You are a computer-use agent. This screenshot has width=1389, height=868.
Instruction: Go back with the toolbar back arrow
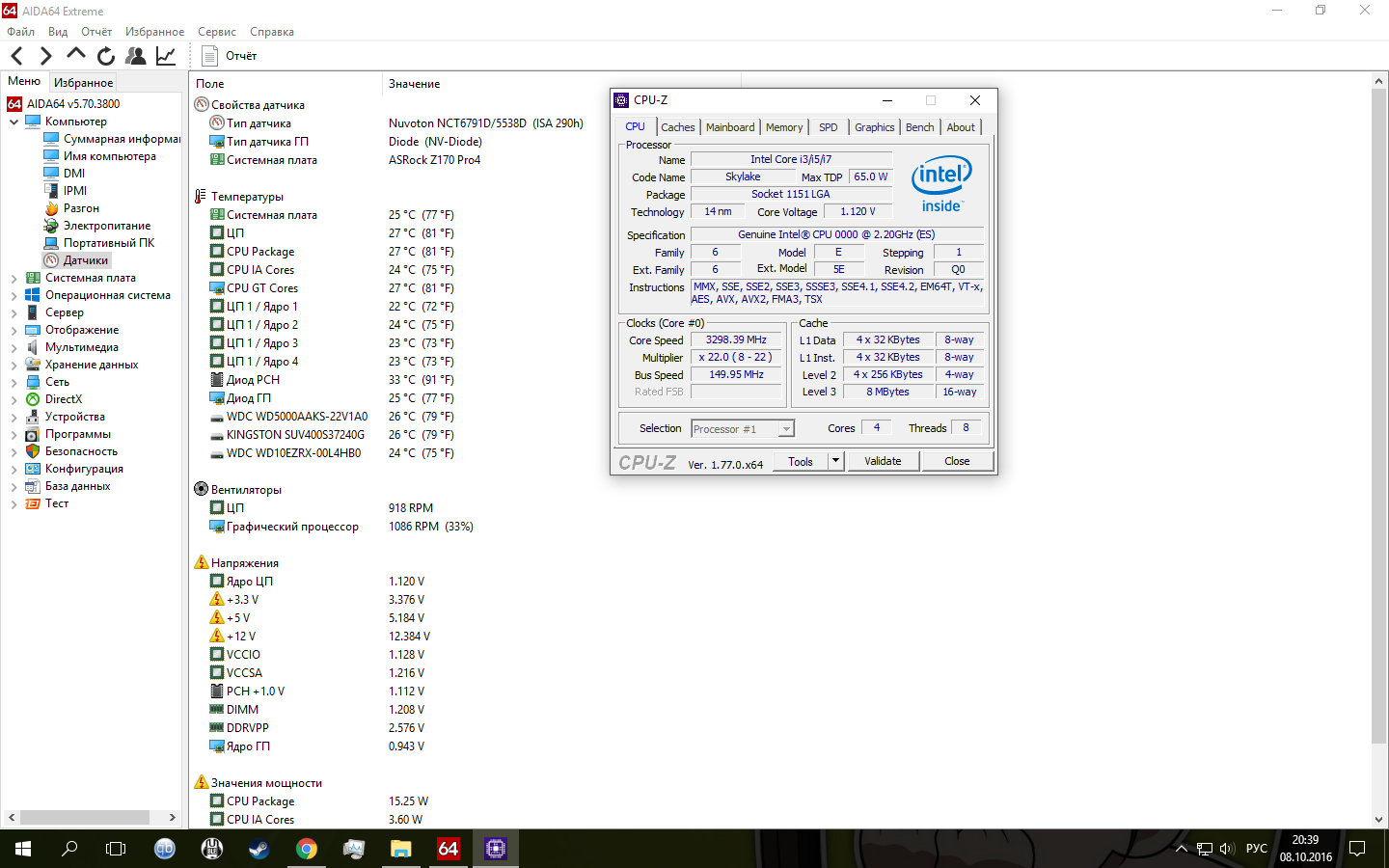coord(16,56)
